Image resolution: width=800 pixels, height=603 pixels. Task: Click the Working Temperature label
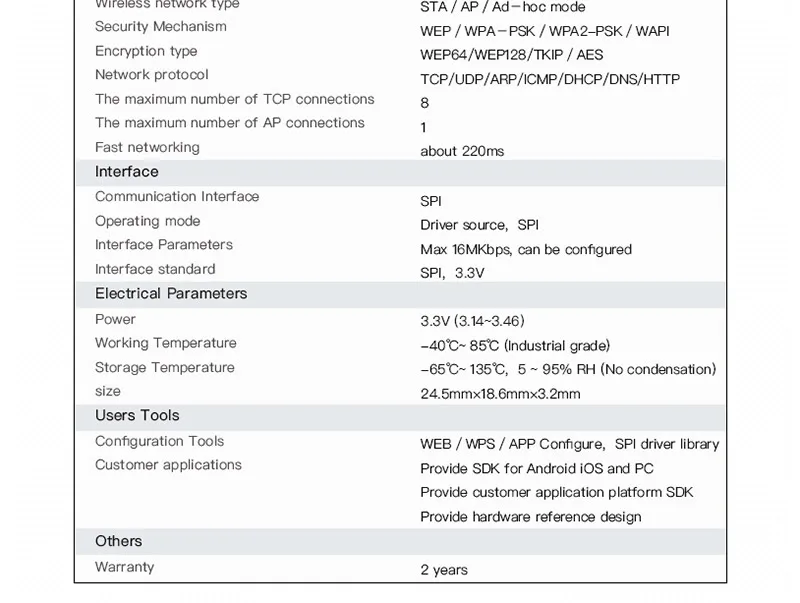point(166,343)
